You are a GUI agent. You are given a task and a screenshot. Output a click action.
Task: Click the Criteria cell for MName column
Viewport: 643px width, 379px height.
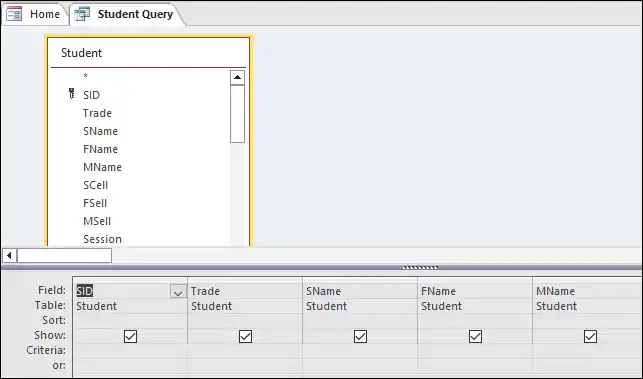pyautogui.click(x=588, y=351)
